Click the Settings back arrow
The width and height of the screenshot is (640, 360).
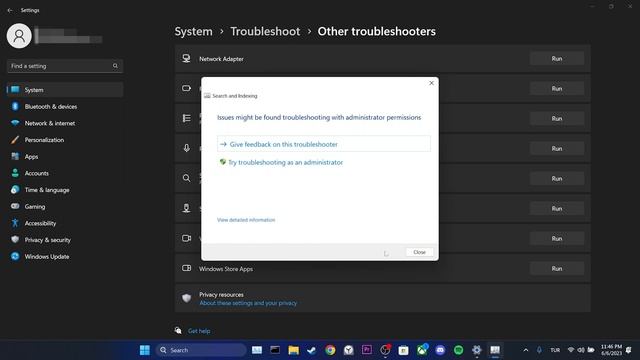point(10,10)
